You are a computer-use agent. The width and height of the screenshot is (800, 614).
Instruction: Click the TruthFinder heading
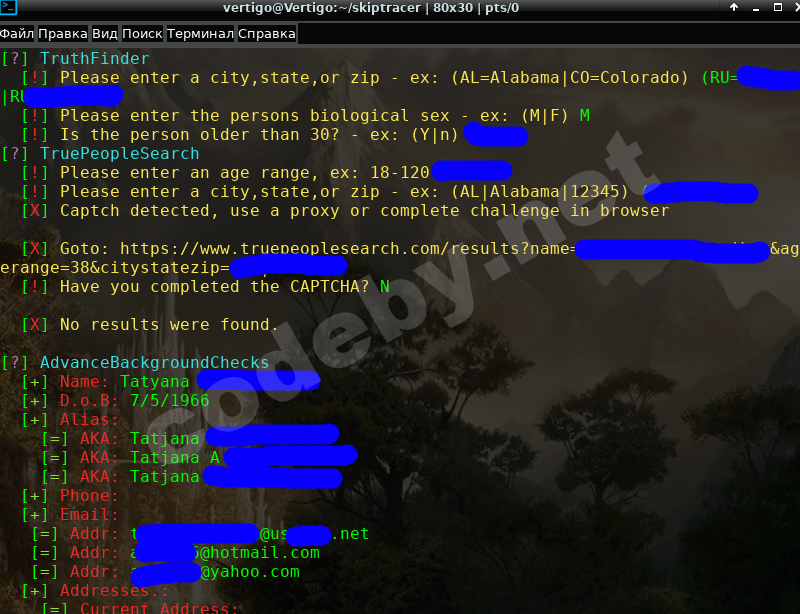pyautogui.click(x=94, y=59)
